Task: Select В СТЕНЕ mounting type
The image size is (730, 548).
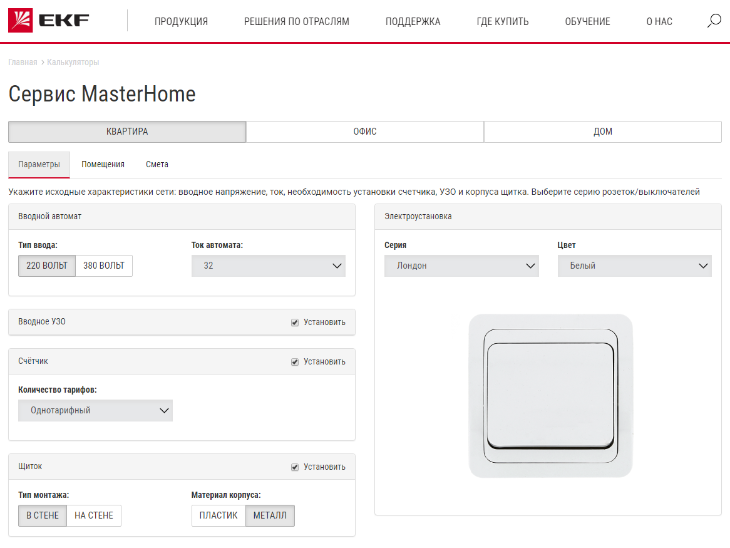Action: coord(42,516)
